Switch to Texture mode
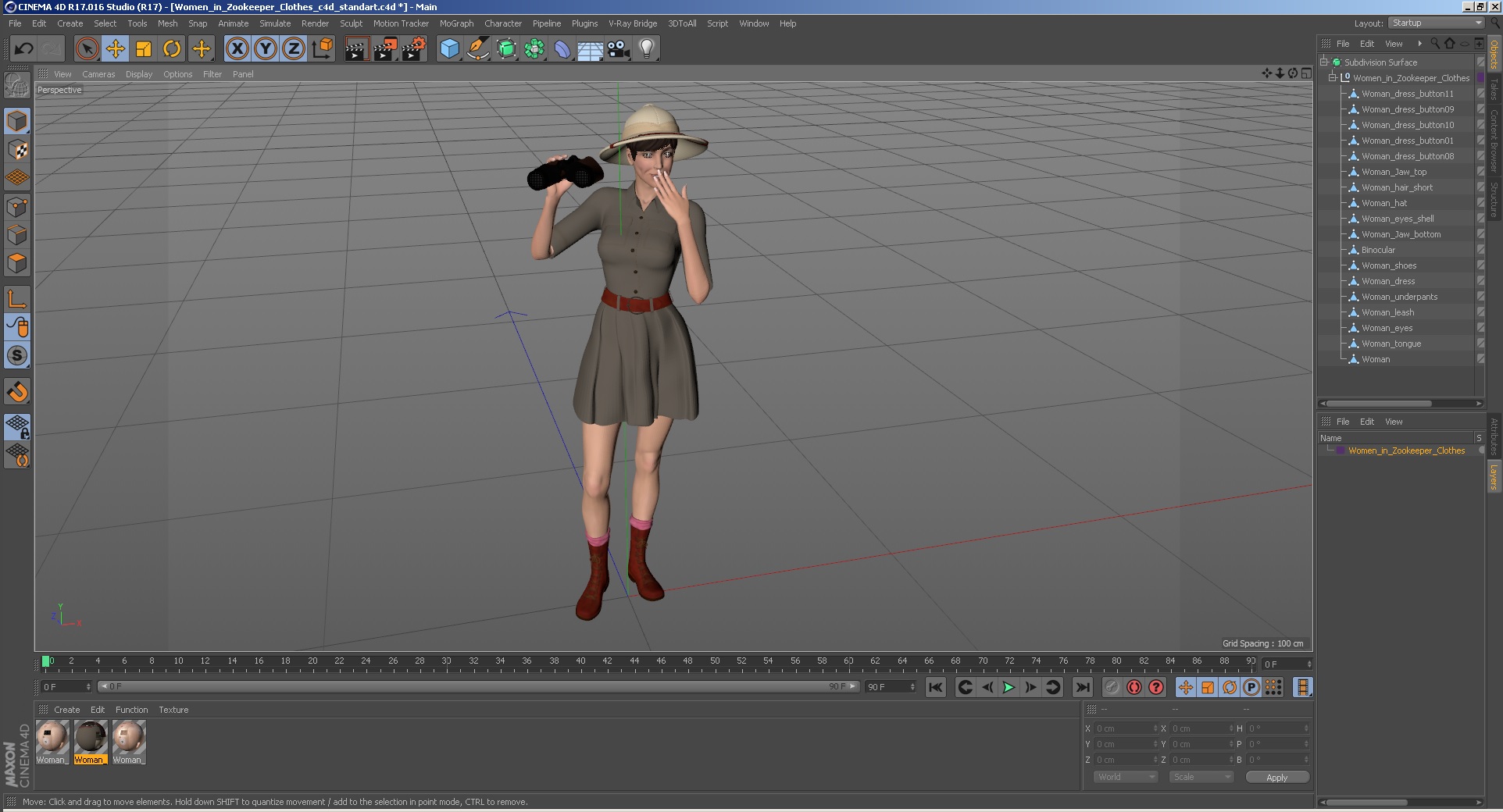 click(17, 150)
